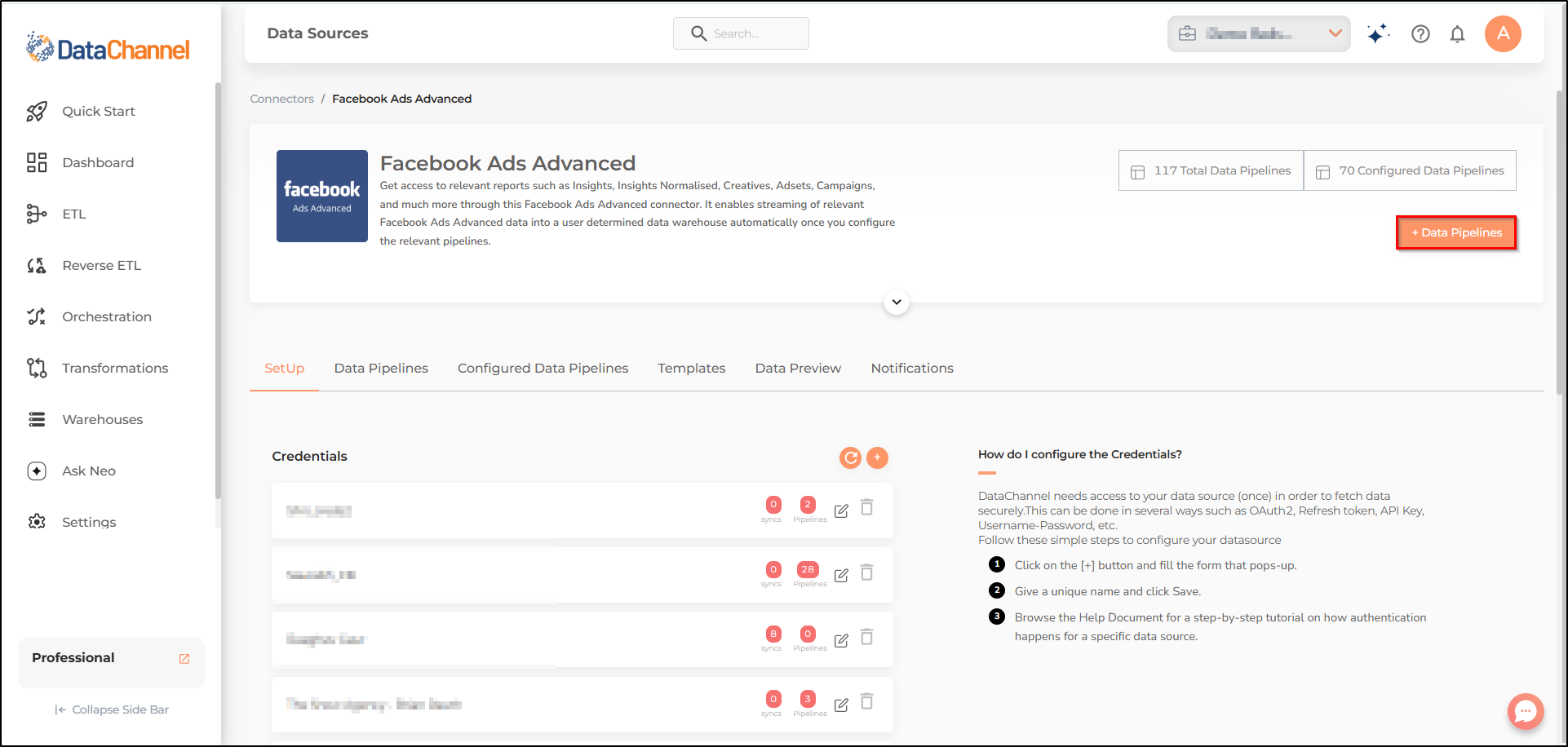Open the Dashboard grid icon
This screenshot has height=747, width=1568.
[37, 162]
